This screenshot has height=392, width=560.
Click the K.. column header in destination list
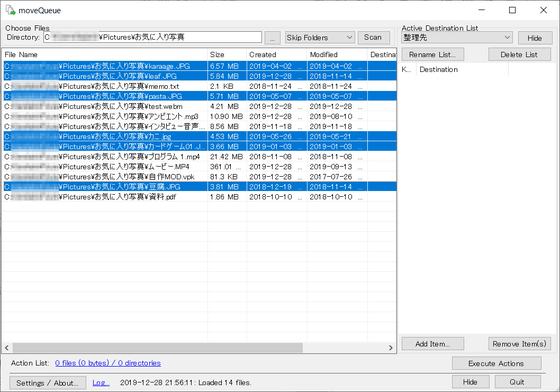408,70
